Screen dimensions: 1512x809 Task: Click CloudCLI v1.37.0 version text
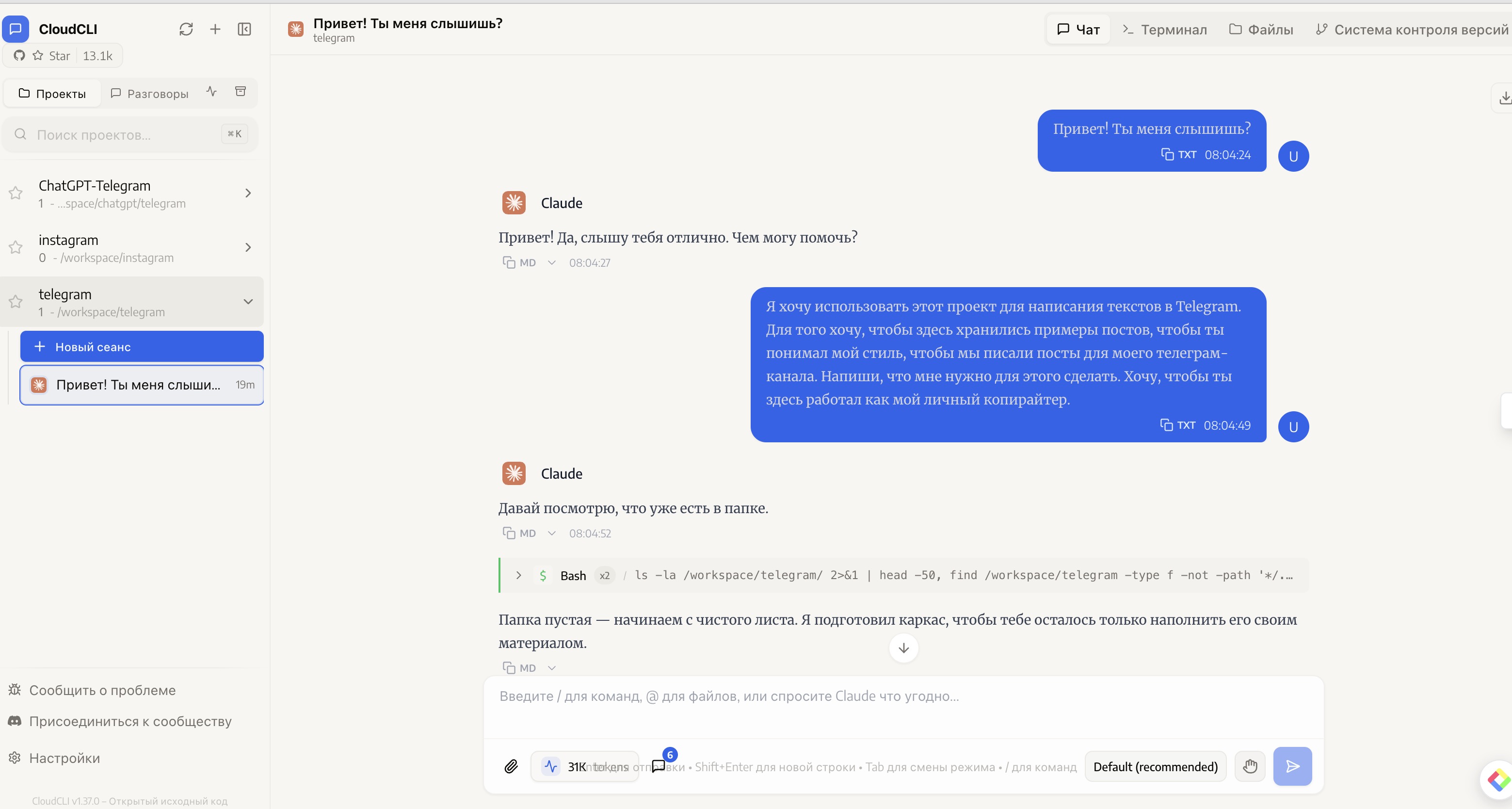pyautogui.click(x=129, y=801)
